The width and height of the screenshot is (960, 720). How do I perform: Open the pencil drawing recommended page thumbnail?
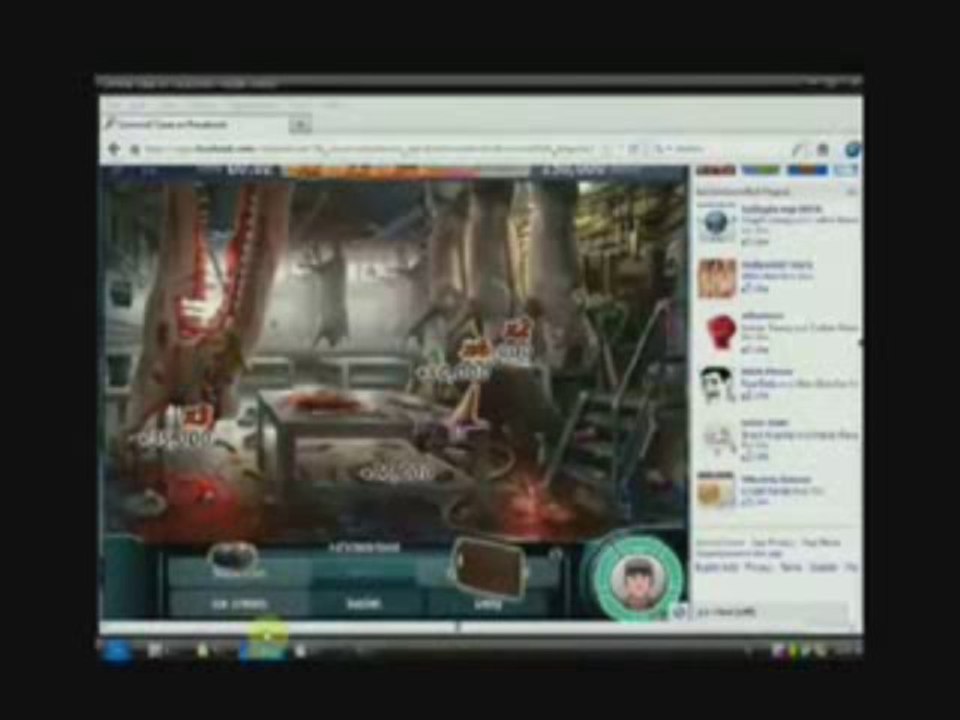coord(718,438)
